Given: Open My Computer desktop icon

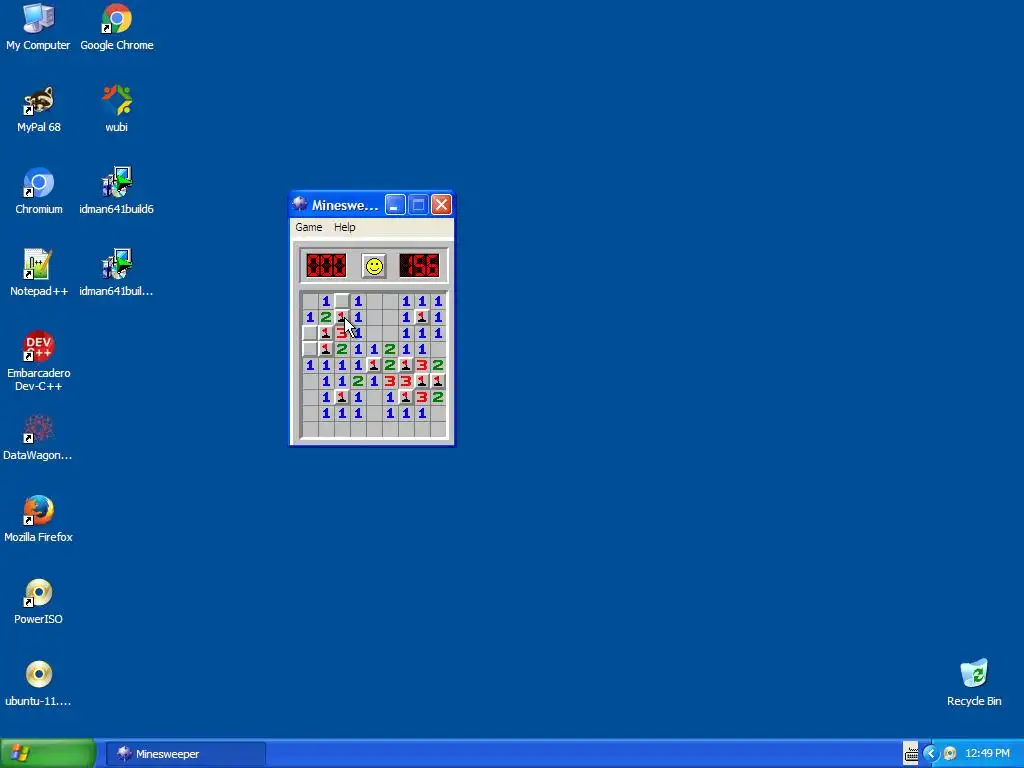Looking at the screenshot, I should (38, 28).
